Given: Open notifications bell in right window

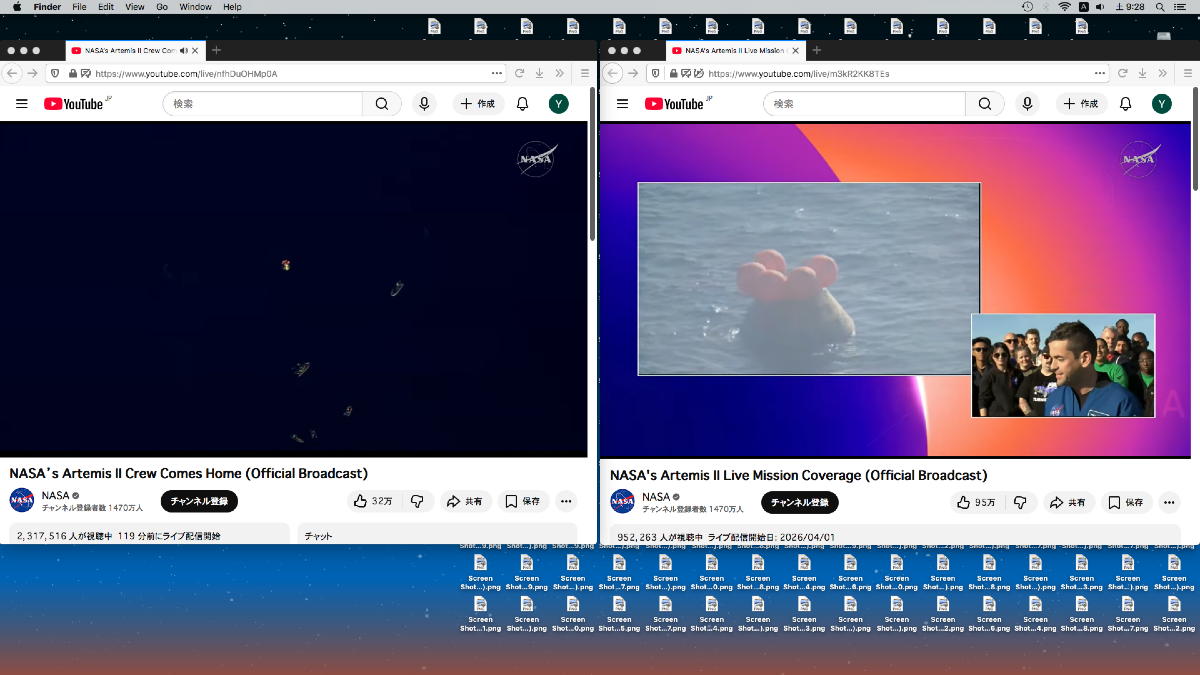Looking at the screenshot, I should [x=1125, y=104].
